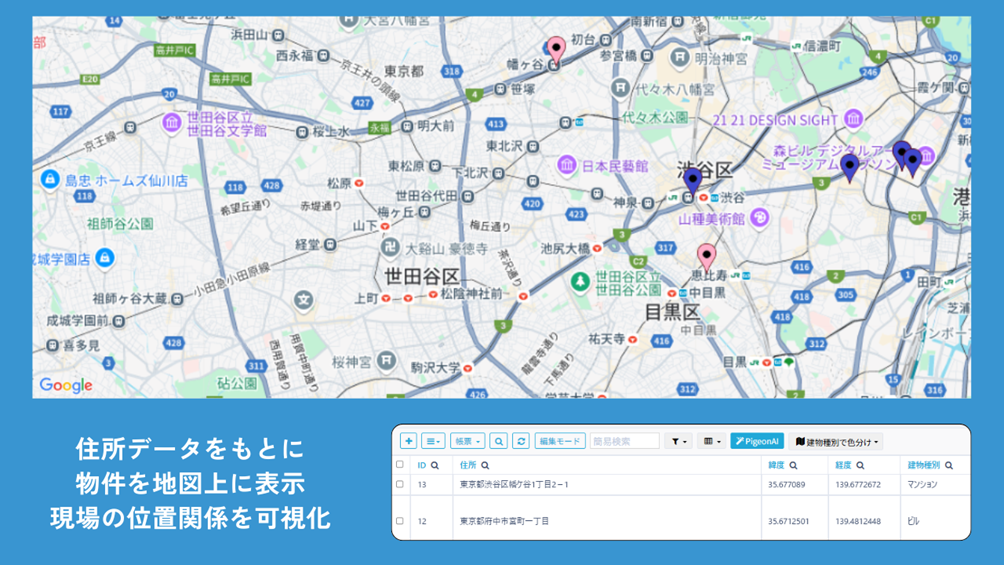Click the 成城学園店 shopping bag marker
1004x565 pixels.
pyautogui.click(x=104, y=258)
